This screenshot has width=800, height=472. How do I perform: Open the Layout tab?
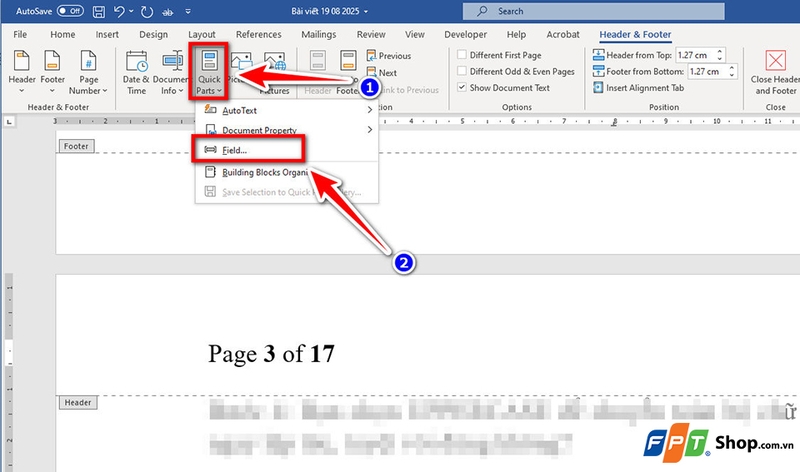pyautogui.click(x=202, y=34)
